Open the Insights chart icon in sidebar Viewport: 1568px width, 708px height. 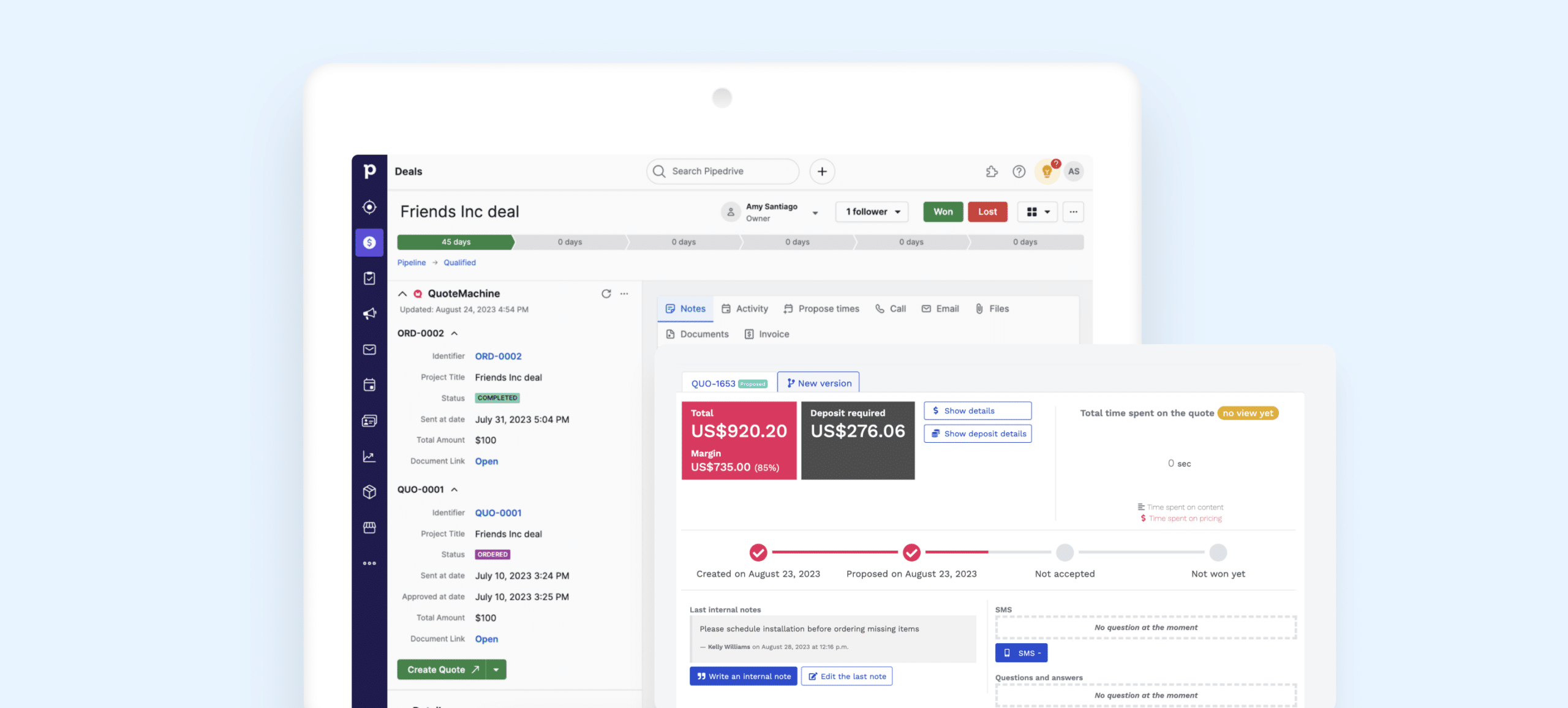click(369, 456)
